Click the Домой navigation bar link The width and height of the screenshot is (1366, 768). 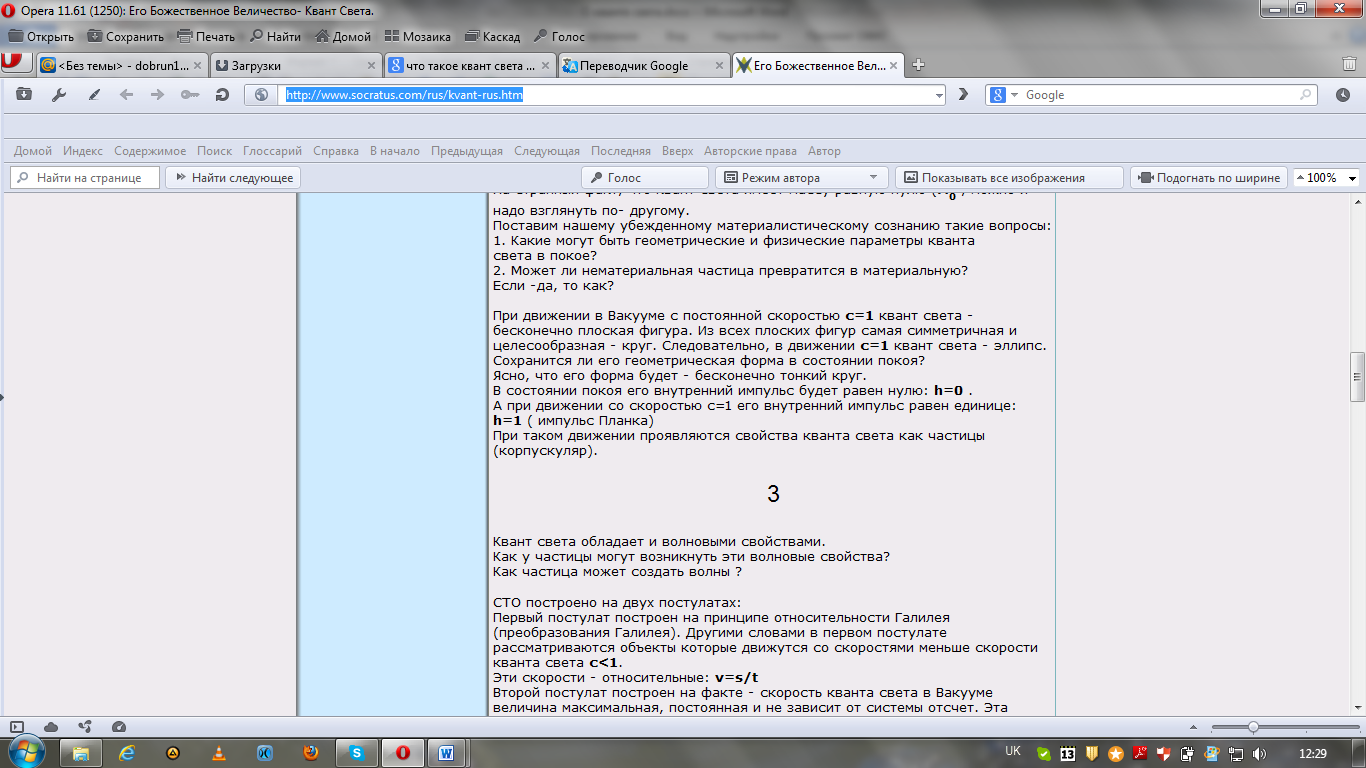coord(33,151)
